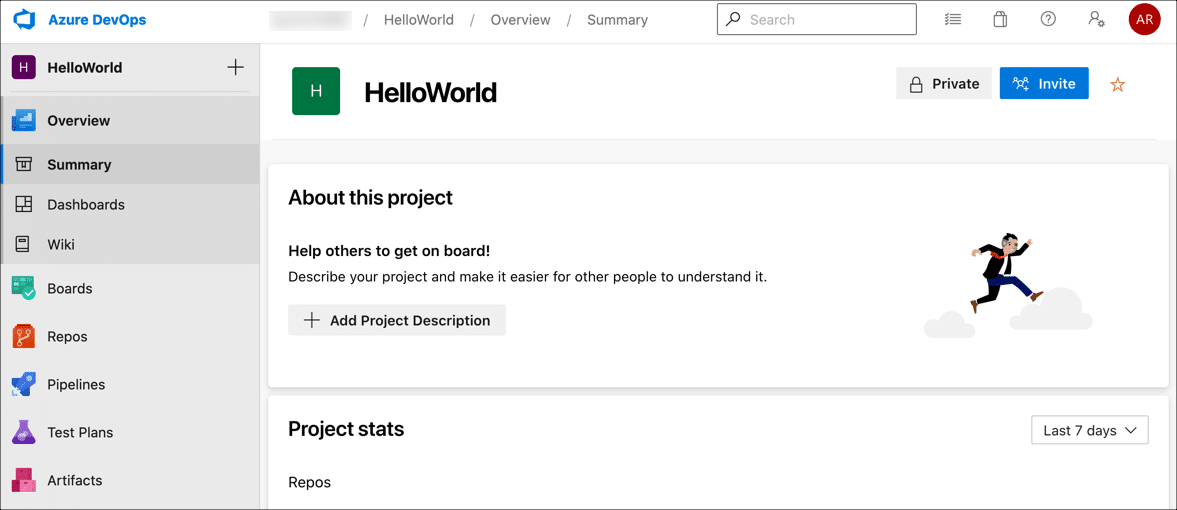Click the plus icon beside HelloWorld
Viewport: 1177px width, 510px height.
pyautogui.click(x=235, y=68)
